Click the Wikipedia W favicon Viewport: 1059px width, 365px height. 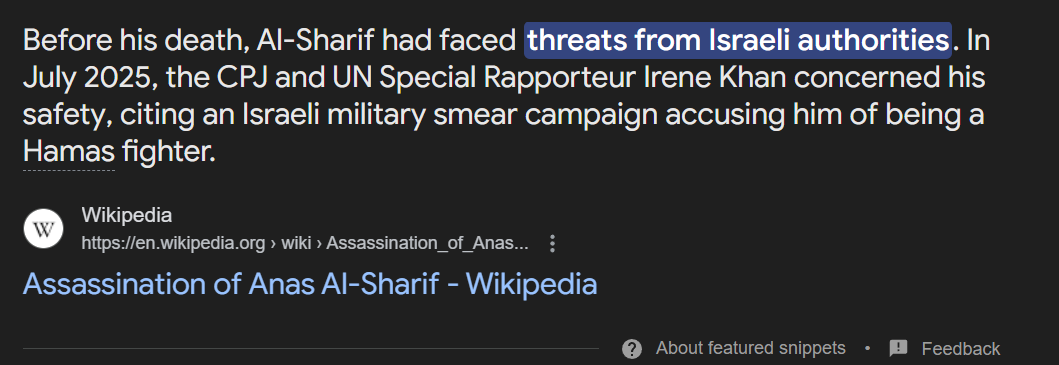[x=43, y=228]
